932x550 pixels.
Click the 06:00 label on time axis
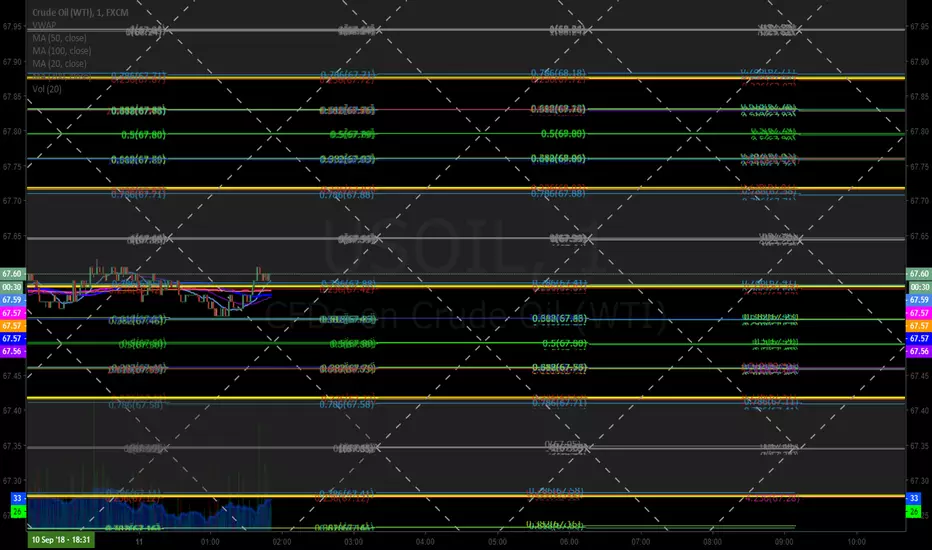[x=569, y=542]
